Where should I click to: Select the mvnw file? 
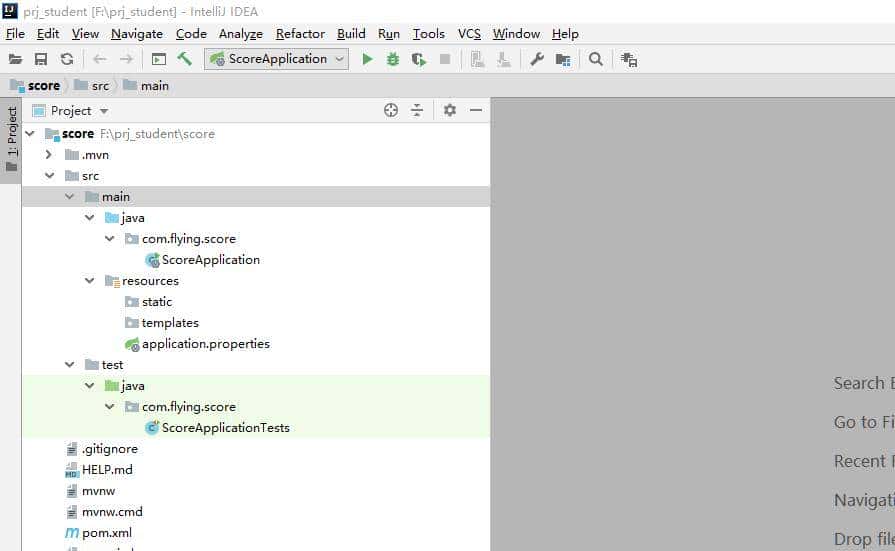91,491
